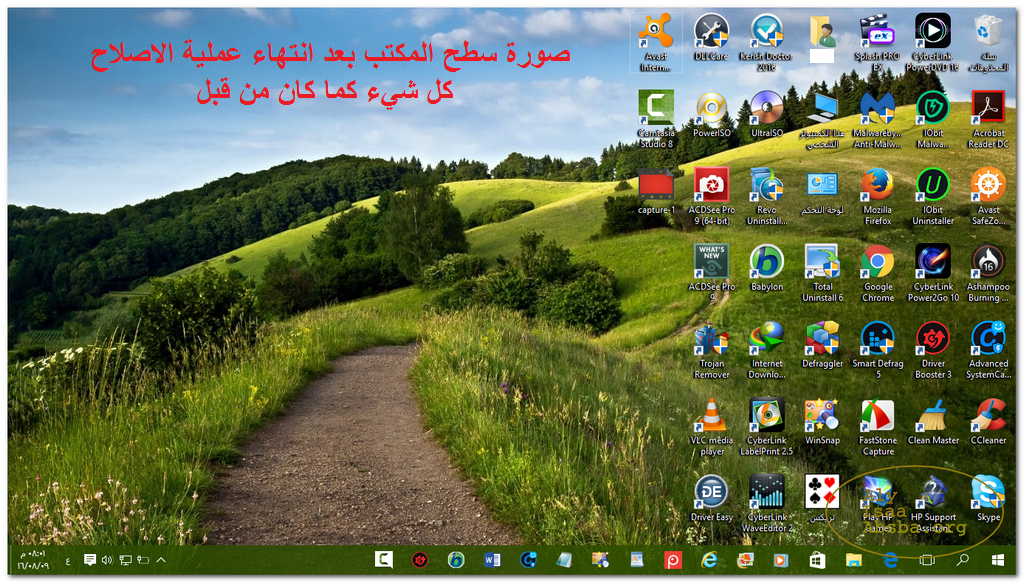Select the VLC media player icon
Screen dimensions: 1024x583
pos(711,416)
